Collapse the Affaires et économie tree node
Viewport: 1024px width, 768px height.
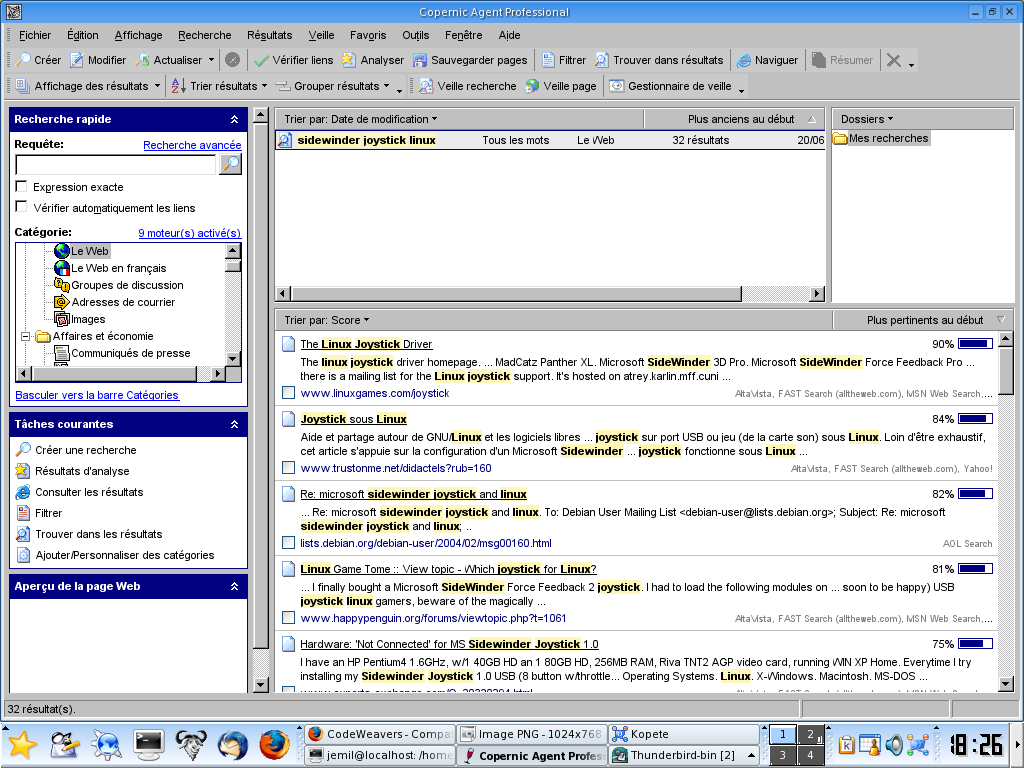pos(25,336)
